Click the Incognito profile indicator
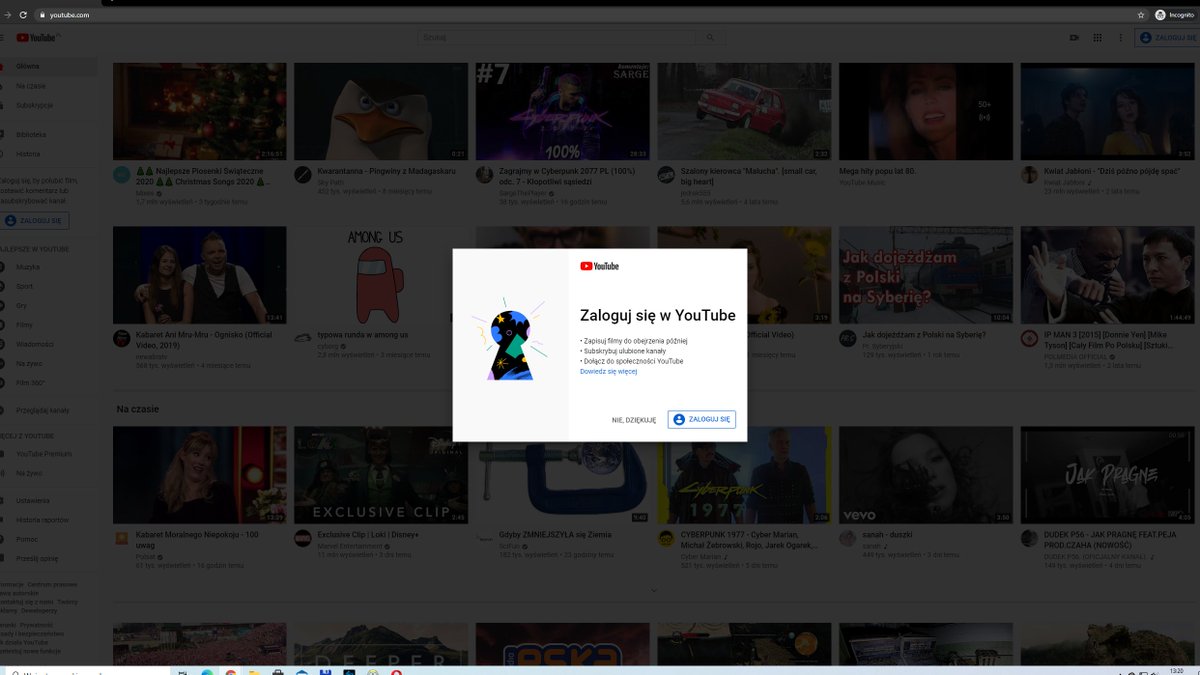This screenshot has width=1200, height=675. click(1175, 15)
